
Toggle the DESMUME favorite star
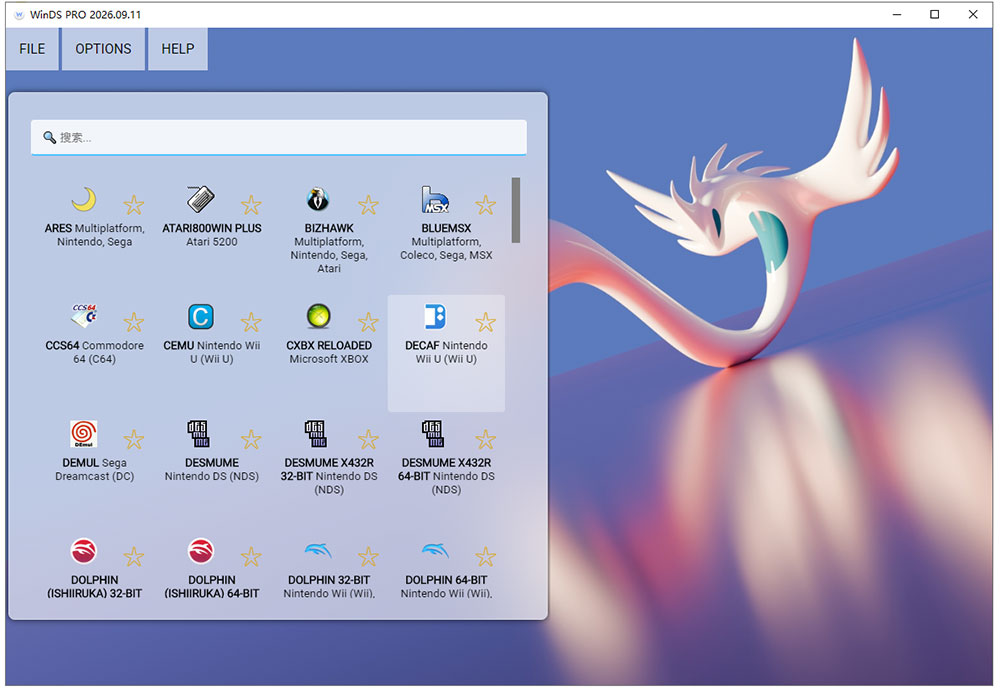coord(251,440)
